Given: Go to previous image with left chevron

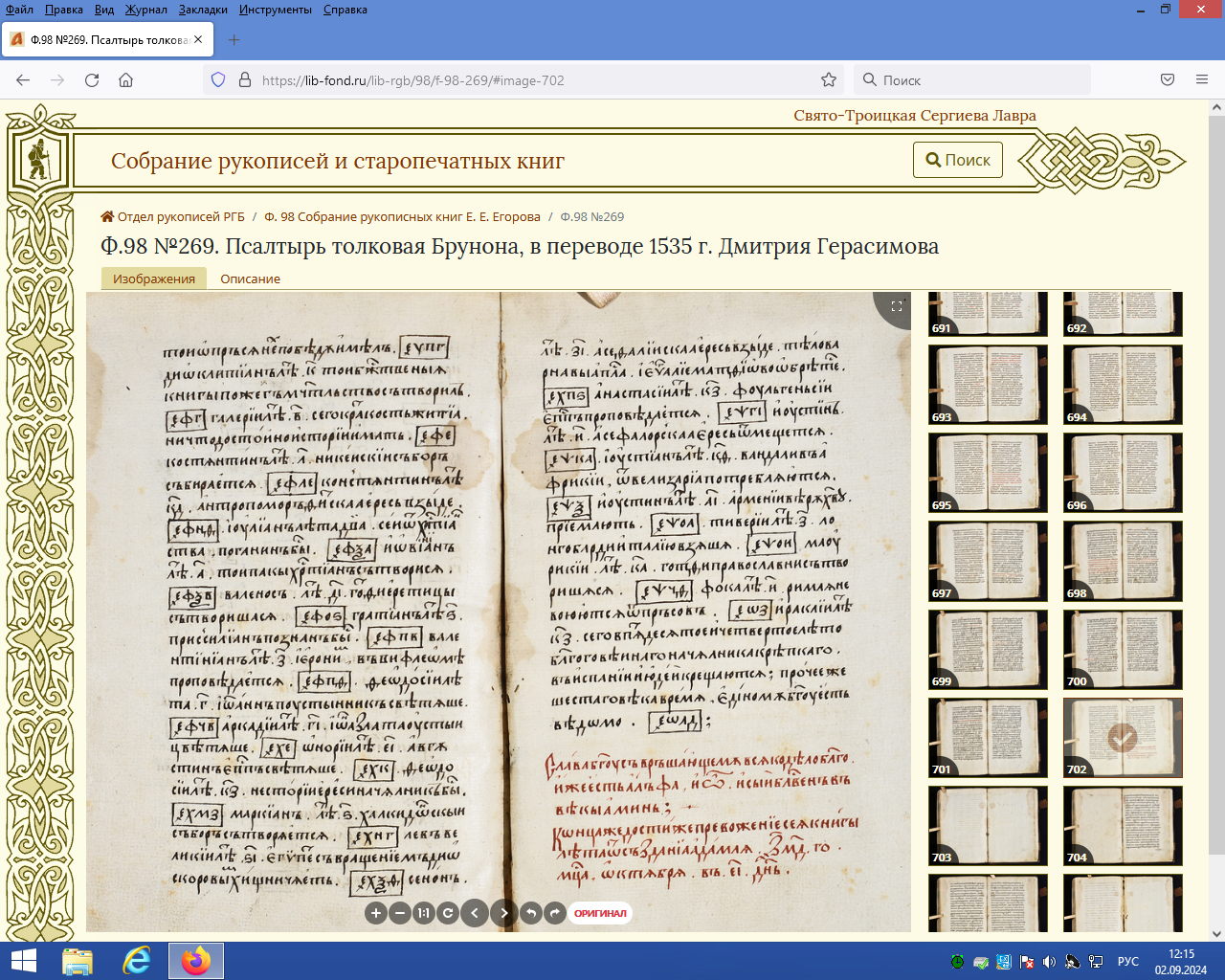Looking at the screenshot, I should [475, 913].
